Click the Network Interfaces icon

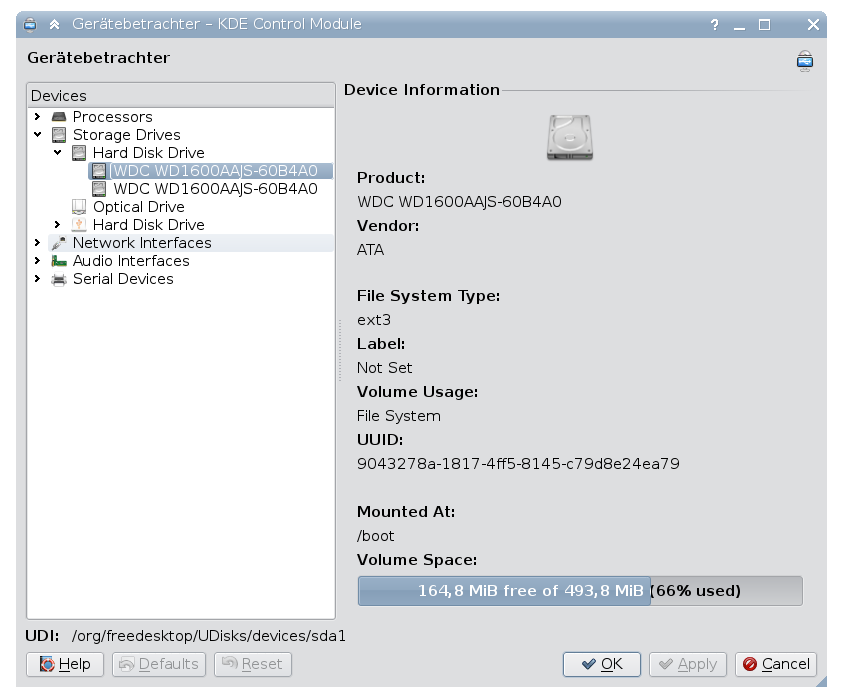tap(59, 243)
